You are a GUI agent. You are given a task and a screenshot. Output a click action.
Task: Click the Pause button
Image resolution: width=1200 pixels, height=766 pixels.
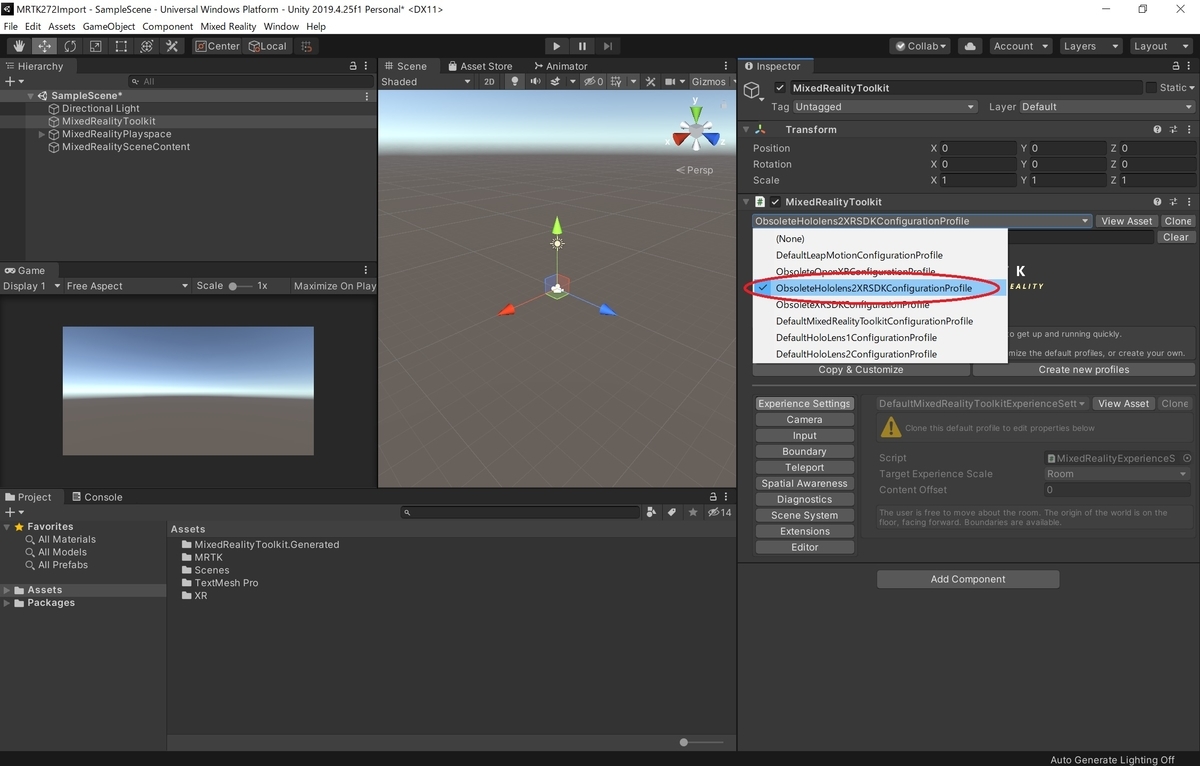coord(582,46)
